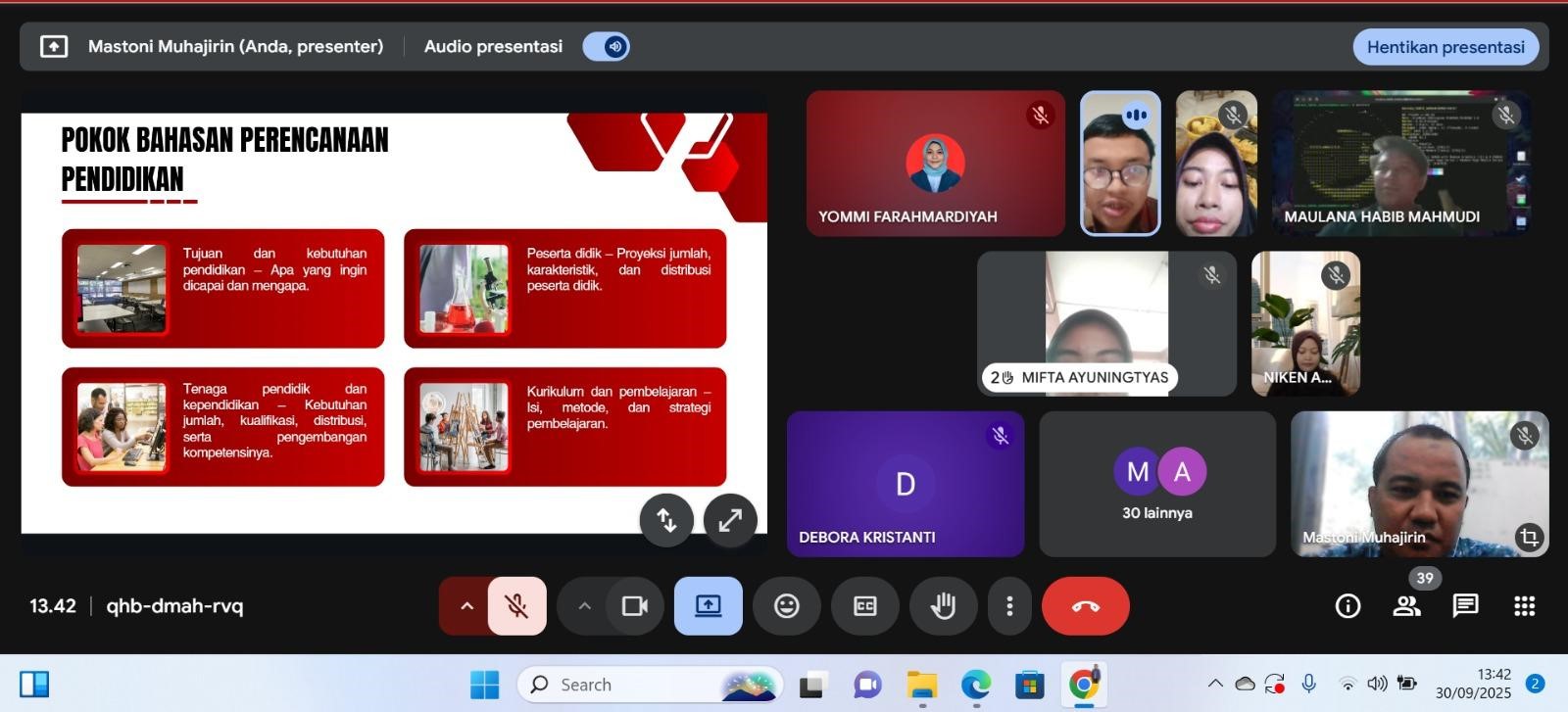Open meeting details info icon
Screen dimensions: 1568x712
coord(1347,606)
